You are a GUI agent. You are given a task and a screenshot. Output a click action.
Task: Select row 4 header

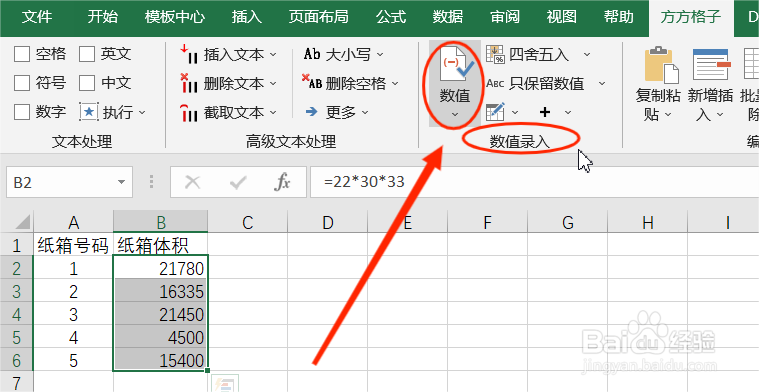[16, 315]
